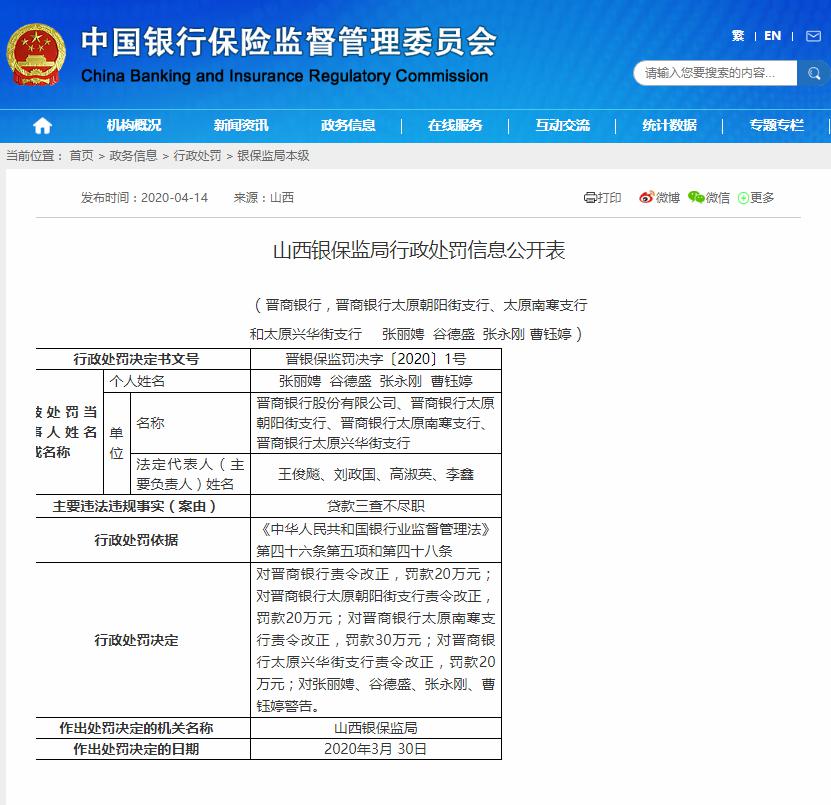The image size is (831, 805).
Task: Click the green plus 更多 icon
Action: click(x=743, y=198)
